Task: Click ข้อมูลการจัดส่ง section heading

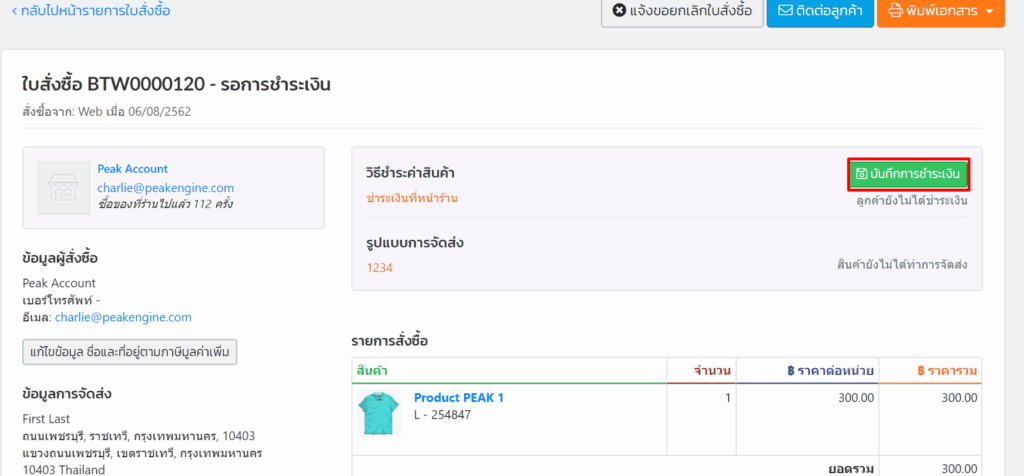Action: [x=67, y=394]
